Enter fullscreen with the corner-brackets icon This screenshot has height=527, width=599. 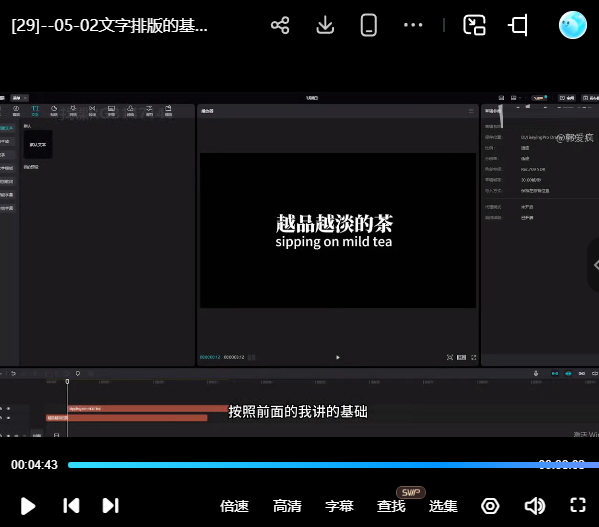pos(578,505)
